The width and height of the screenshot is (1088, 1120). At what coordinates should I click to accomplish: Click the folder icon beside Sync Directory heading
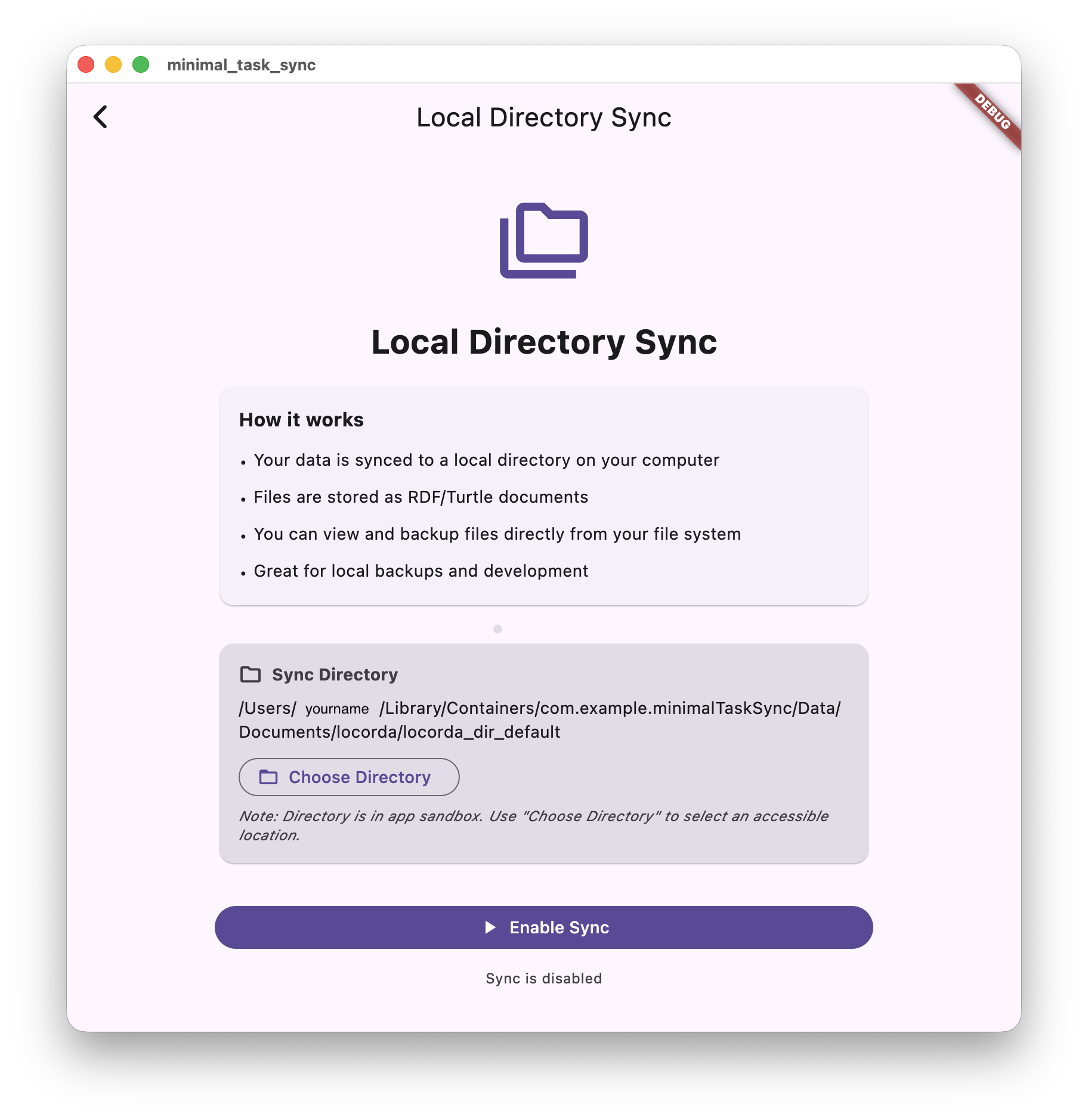point(251,674)
